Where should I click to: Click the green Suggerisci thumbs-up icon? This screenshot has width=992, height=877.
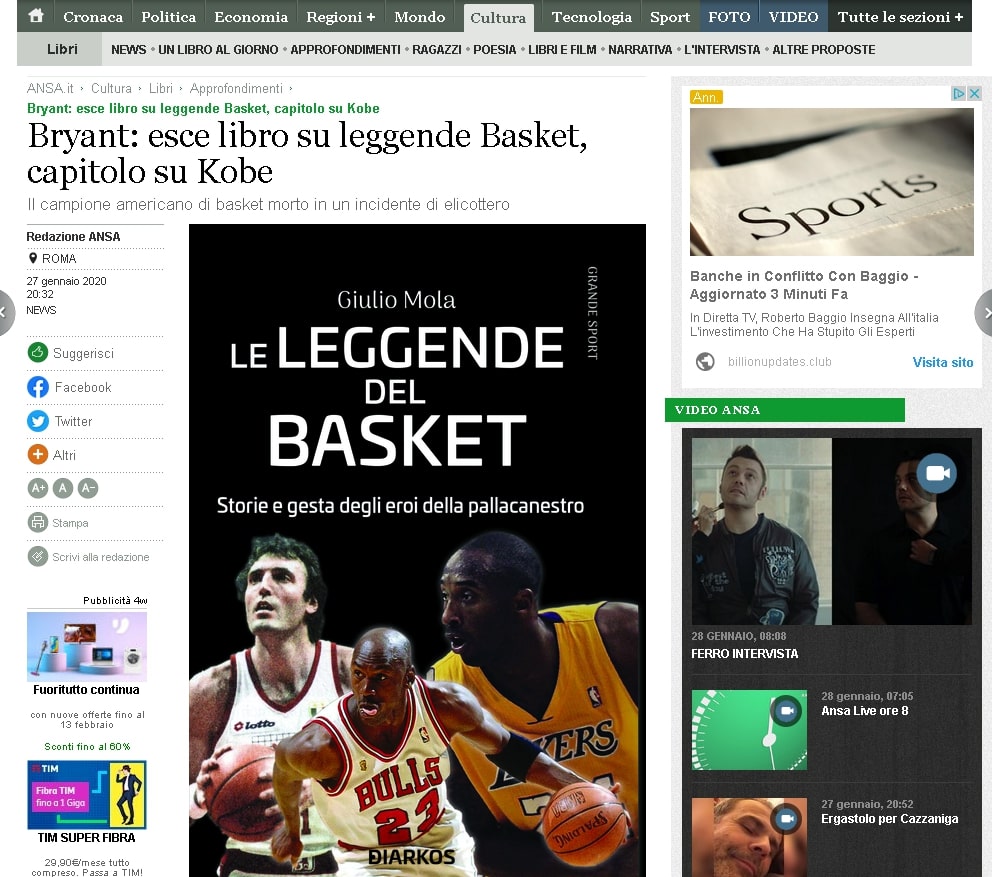[38, 353]
